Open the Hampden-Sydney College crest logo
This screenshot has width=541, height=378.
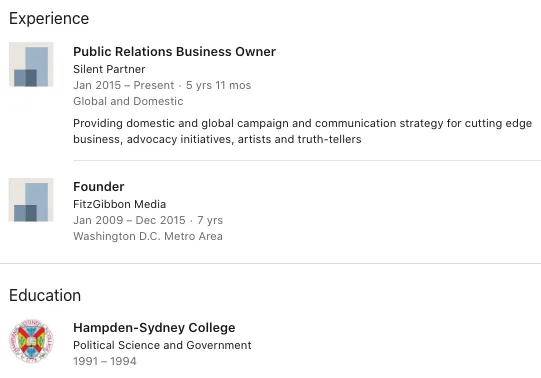[x=31, y=341]
